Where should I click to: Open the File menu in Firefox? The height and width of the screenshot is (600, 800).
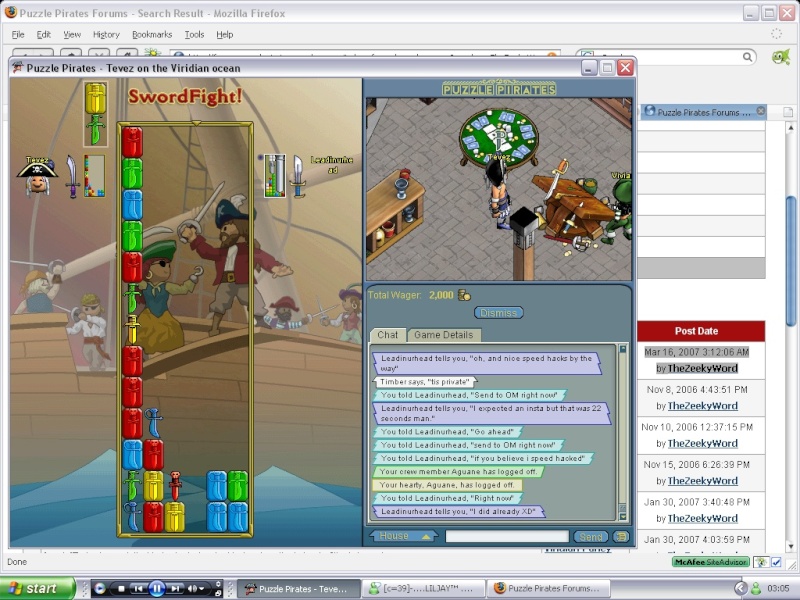point(18,34)
